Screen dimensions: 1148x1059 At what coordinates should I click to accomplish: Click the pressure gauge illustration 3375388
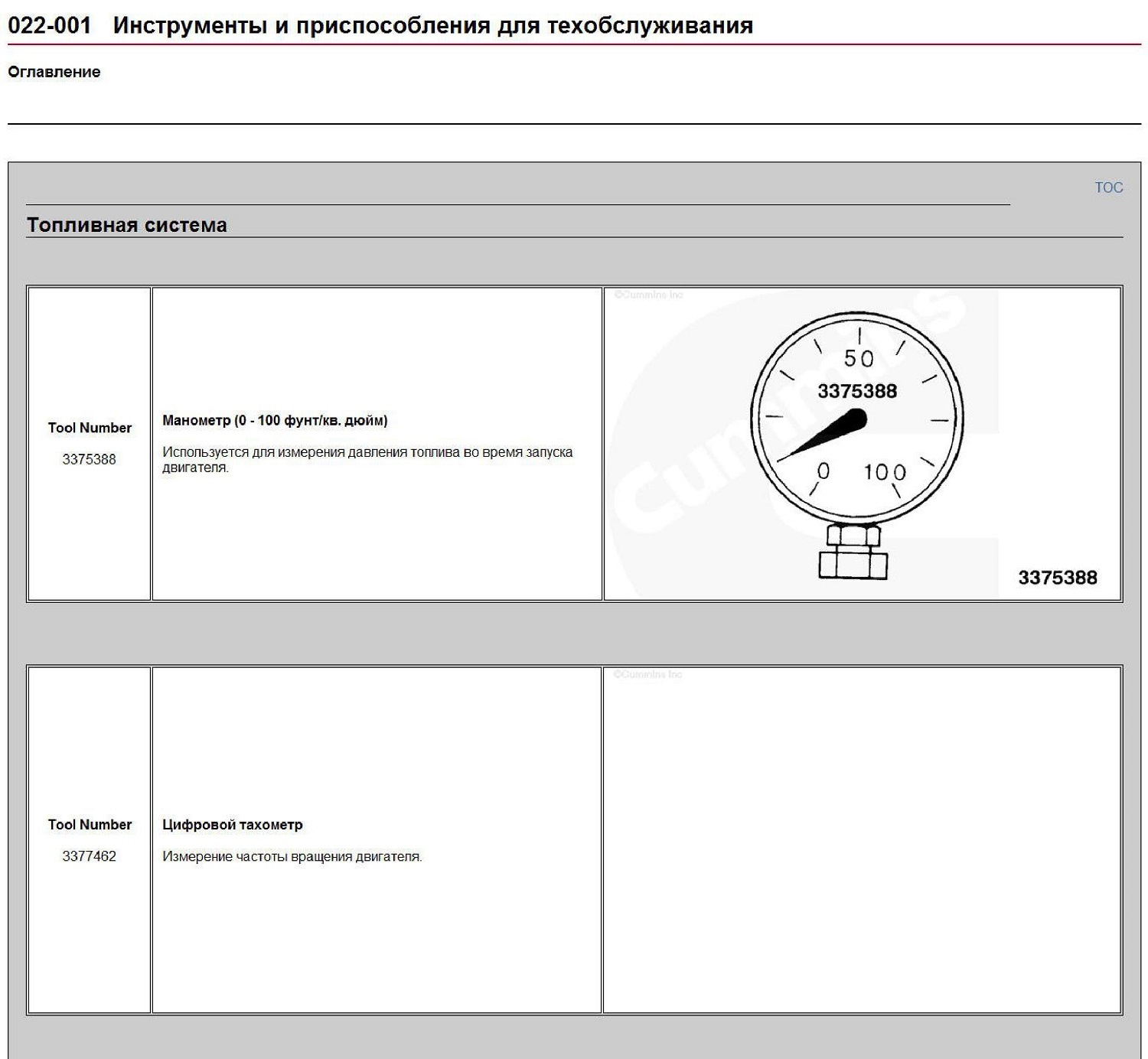[856, 445]
